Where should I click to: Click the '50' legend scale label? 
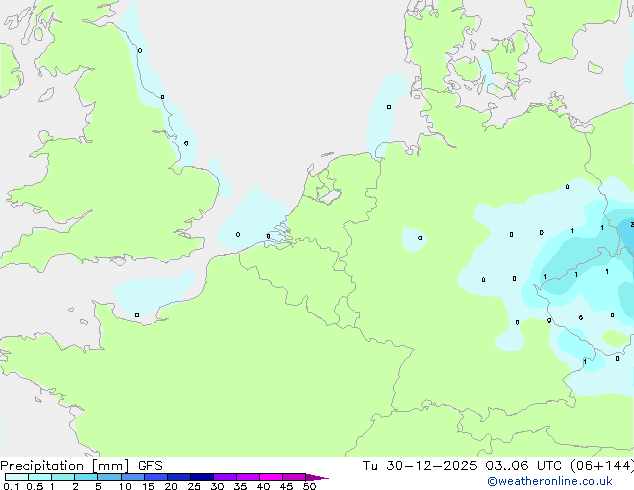coord(309,486)
